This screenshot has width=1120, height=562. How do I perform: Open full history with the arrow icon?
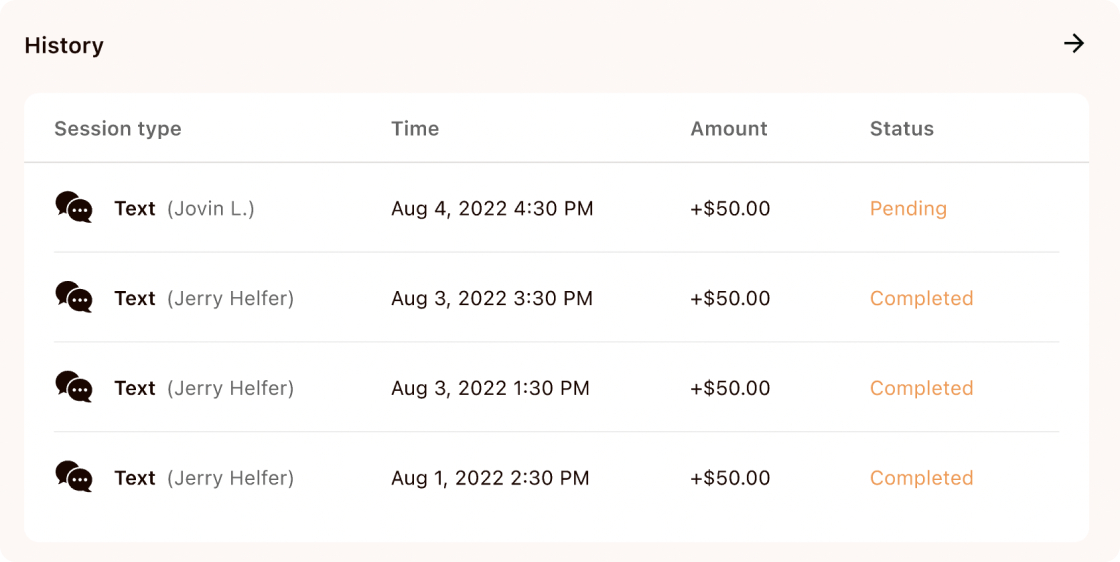tap(1074, 44)
